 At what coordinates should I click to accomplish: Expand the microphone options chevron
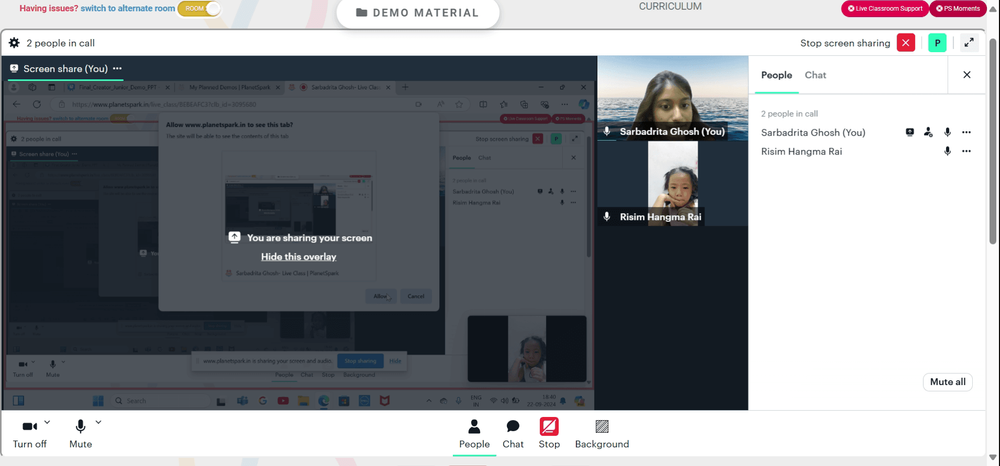[x=98, y=422]
